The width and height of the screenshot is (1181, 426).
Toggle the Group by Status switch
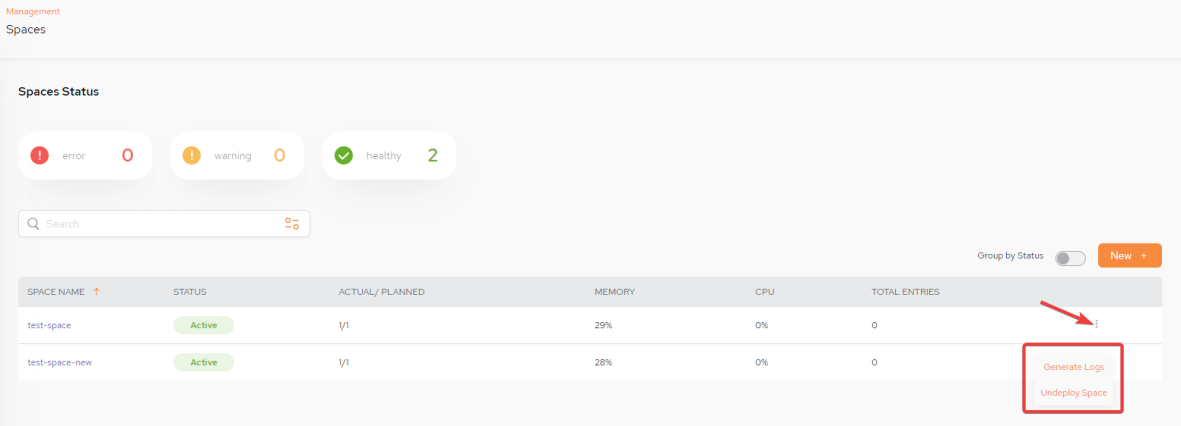(1070, 258)
